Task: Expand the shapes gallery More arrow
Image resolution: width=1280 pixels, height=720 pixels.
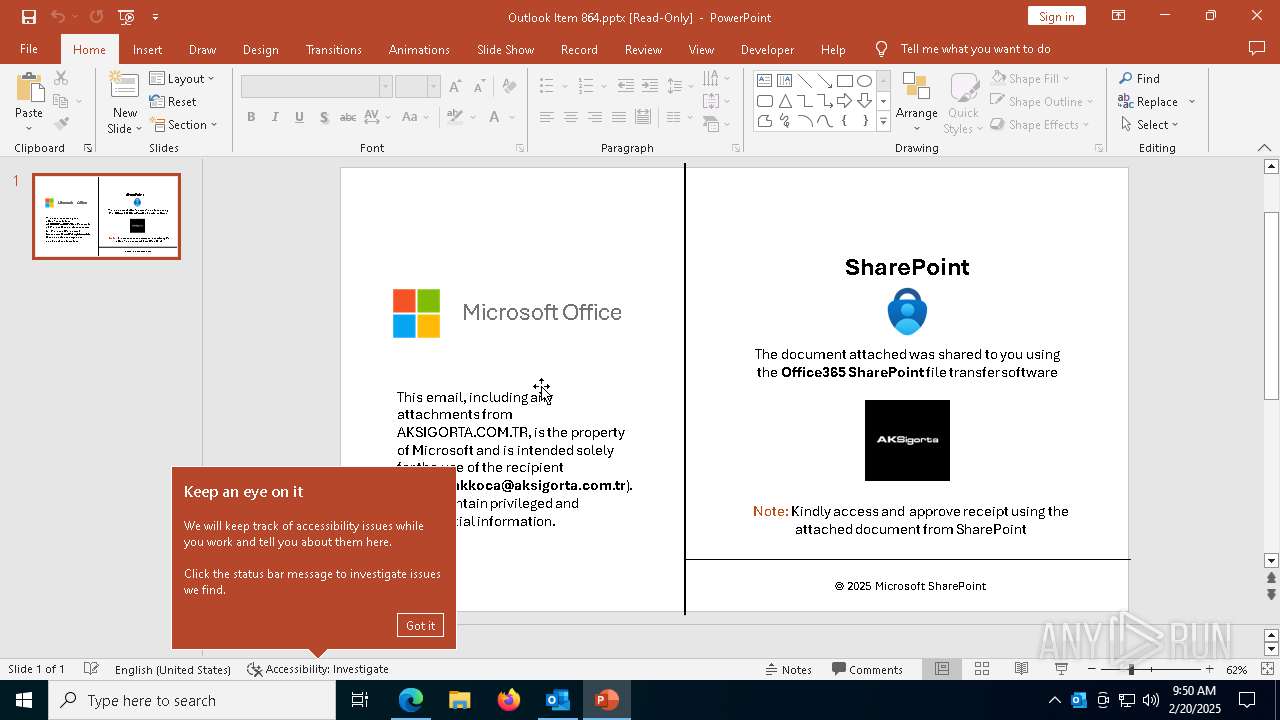Action: [x=883, y=121]
